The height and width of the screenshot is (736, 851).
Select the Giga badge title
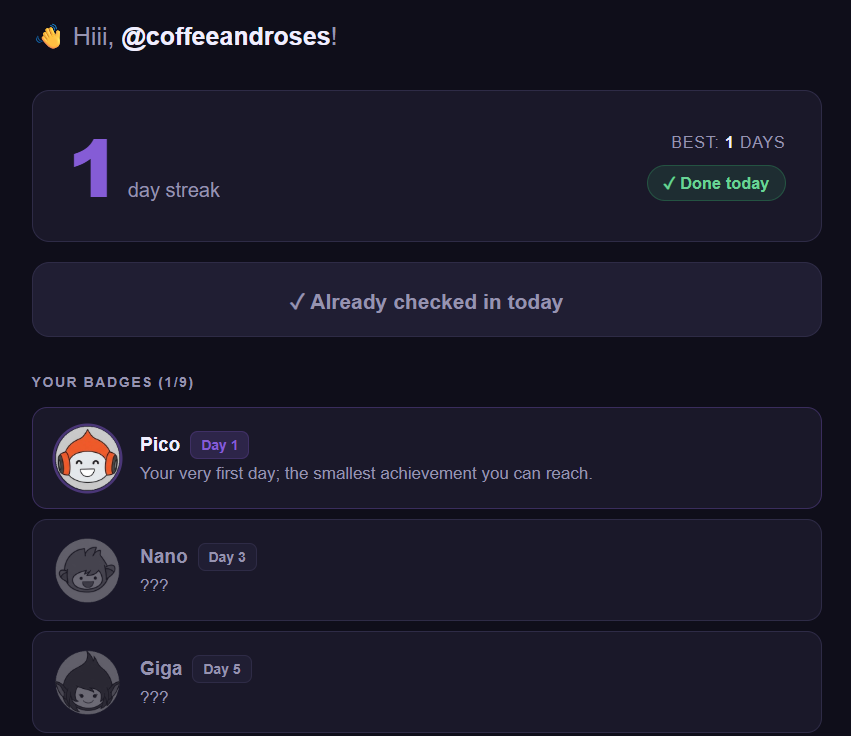pyautogui.click(x=161, y=669)
